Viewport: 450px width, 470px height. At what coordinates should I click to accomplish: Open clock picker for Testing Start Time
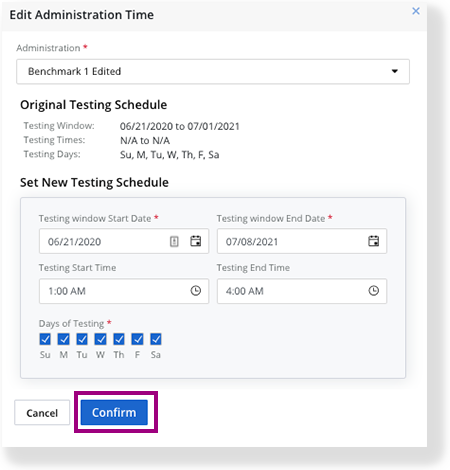pyautogui.click(x=196, y=291)
